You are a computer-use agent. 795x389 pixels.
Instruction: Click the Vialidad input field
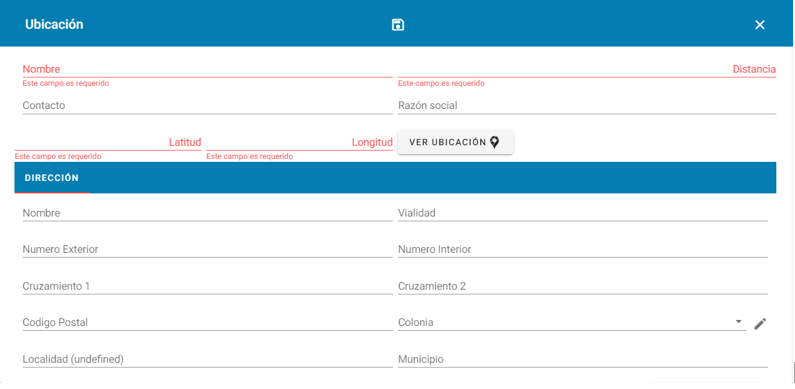click(583, 213)
